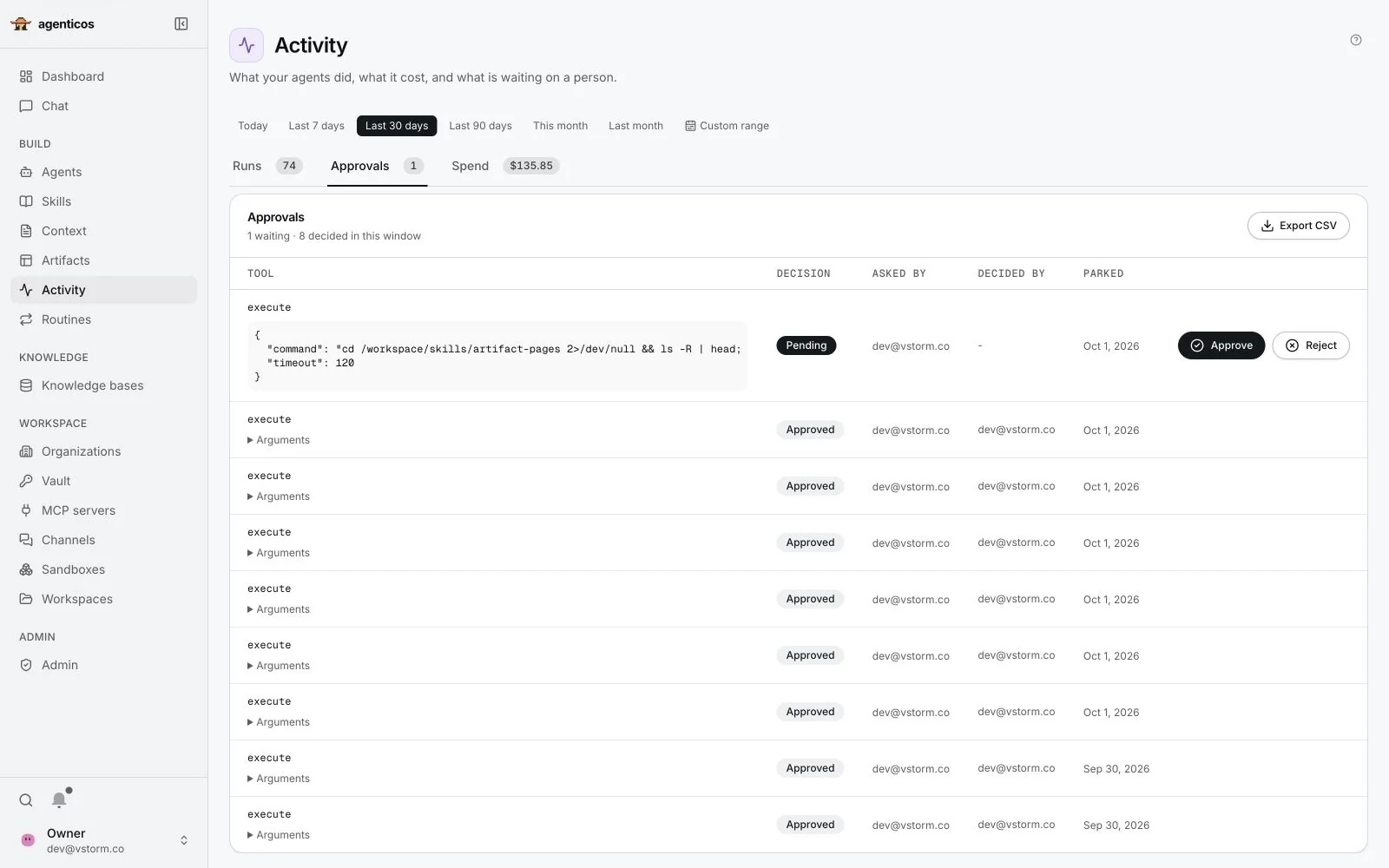Select the Today time filter

(x=253, y=126)
